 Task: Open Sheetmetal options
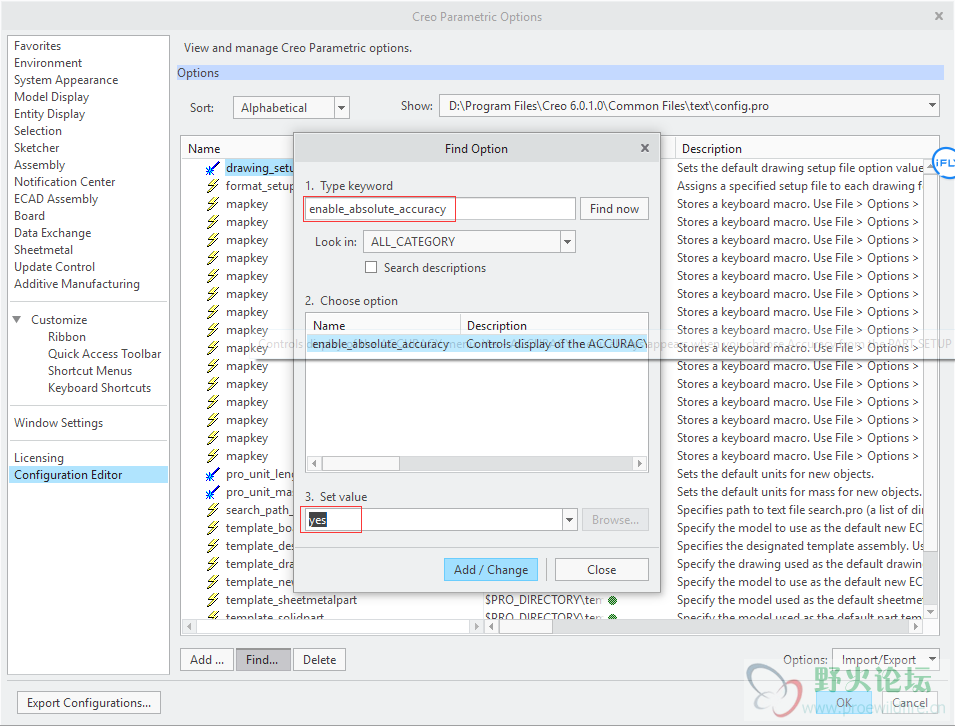44,250
